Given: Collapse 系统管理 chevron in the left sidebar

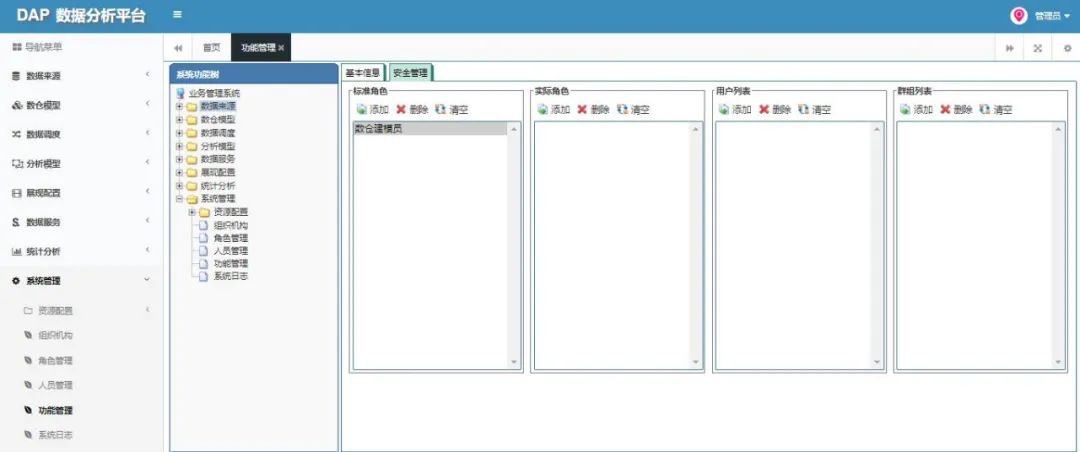Looking at the screenshot, I should click(147, 280).
